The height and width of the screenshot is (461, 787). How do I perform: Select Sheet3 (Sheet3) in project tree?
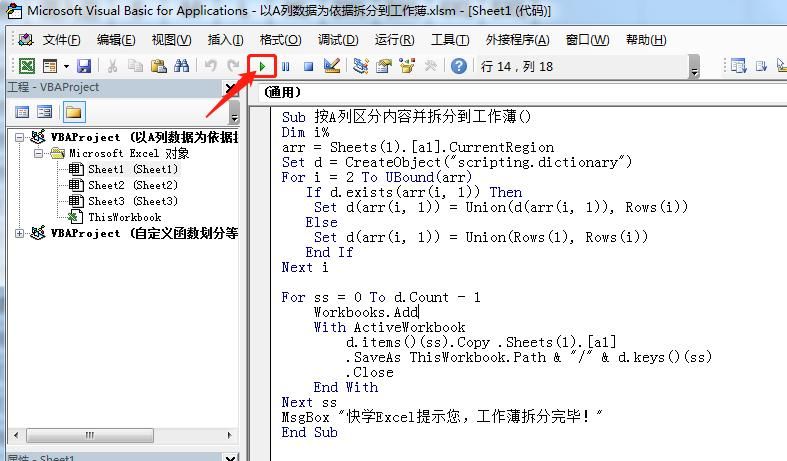(133, 201)
